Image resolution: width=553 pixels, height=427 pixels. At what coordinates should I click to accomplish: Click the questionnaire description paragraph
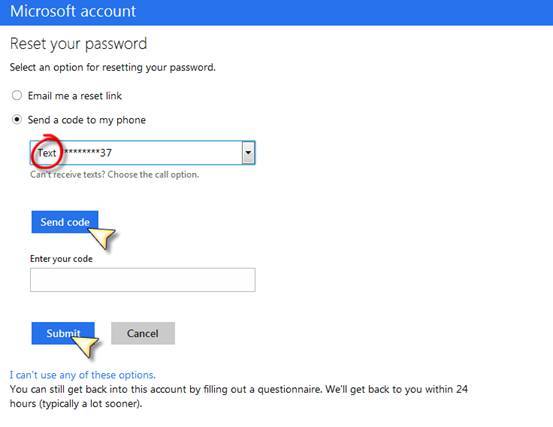click(x=239, y=396)
